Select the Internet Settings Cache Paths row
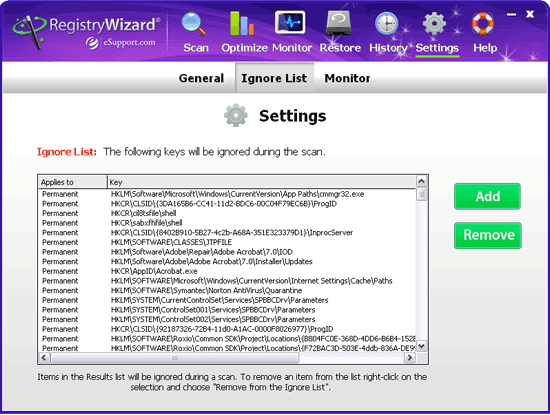Screen dimensions: 550x415 tap(227, 281)
